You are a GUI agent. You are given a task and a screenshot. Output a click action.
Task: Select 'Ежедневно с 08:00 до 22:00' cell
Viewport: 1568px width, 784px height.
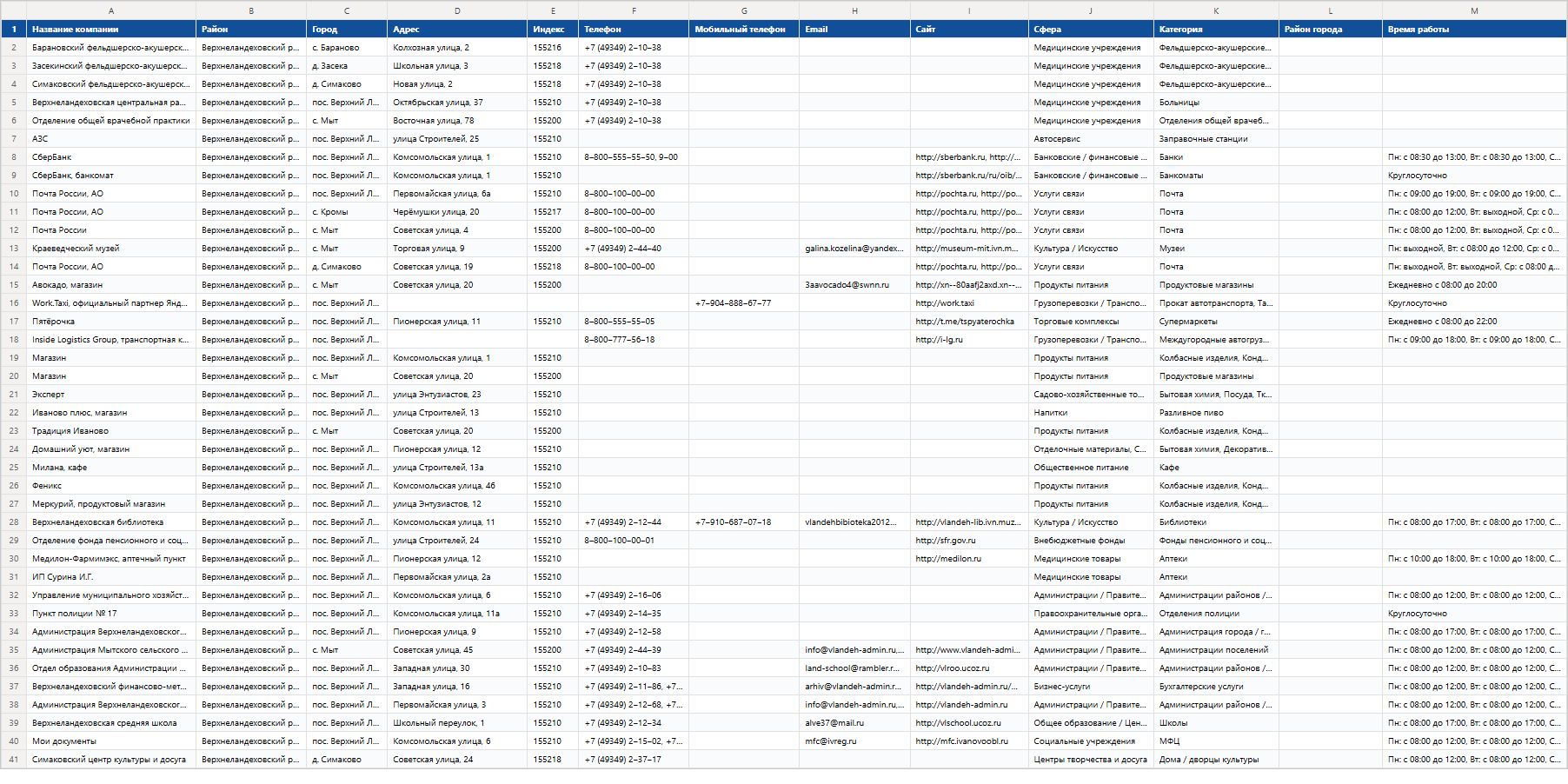(1474, 321)
